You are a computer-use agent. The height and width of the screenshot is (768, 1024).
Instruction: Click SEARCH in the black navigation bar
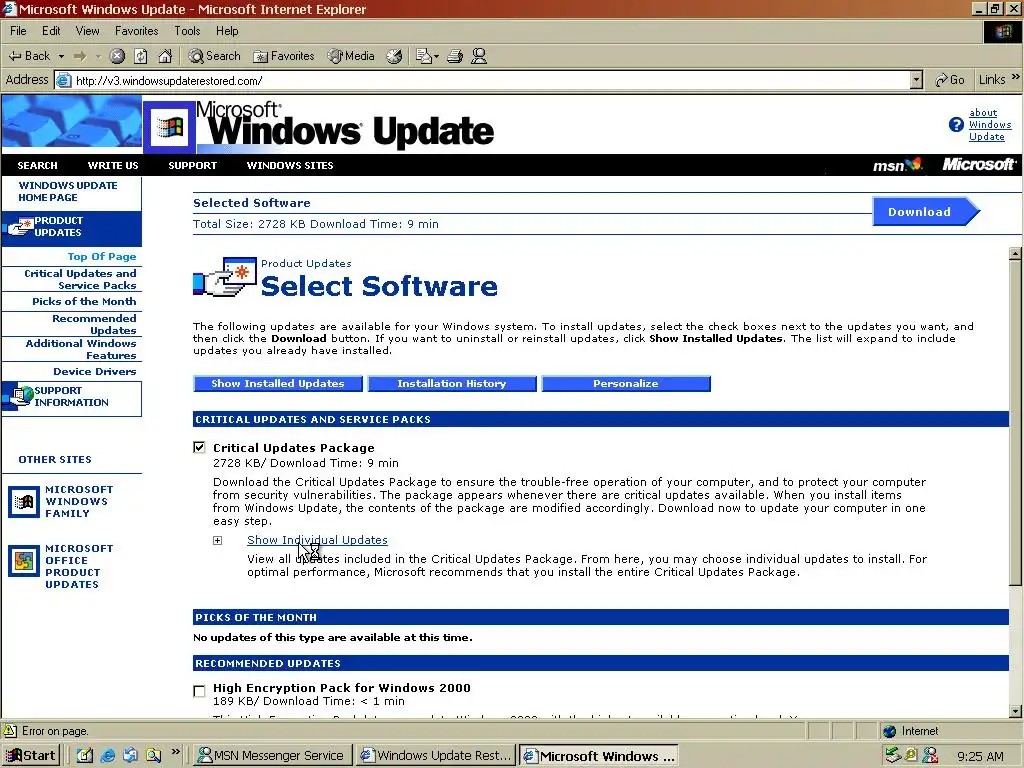pos(37,165)
